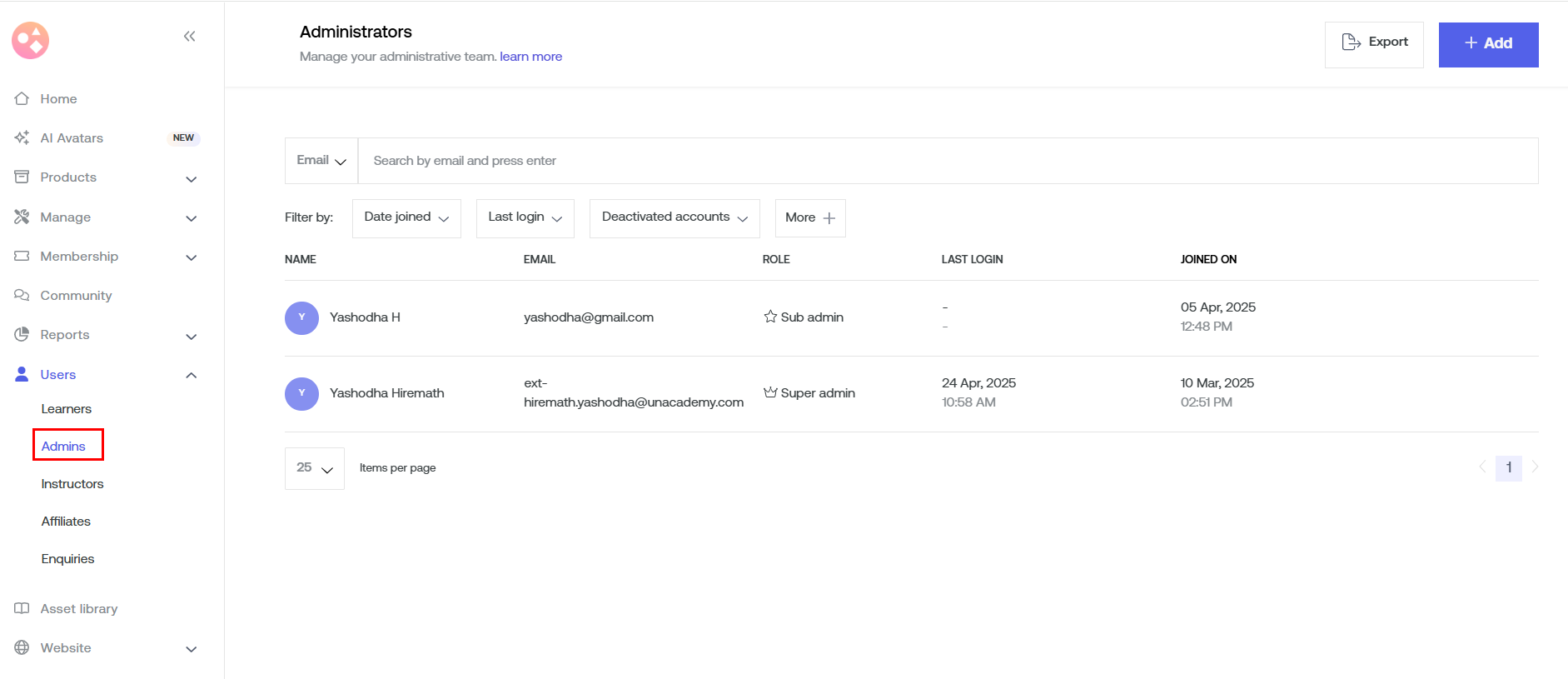Collapse the Users section chevron
Screen dimensions: 1568x679
click(x=191, y=375)
